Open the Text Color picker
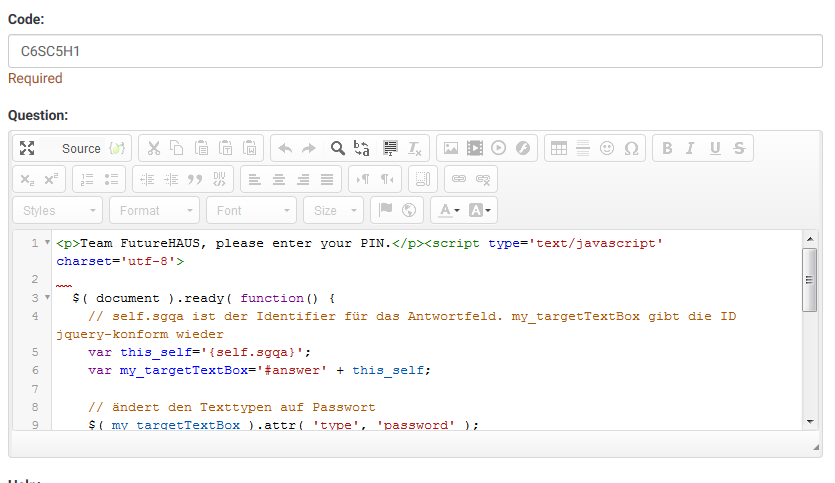The image size is (835, 483). (x=446, y=211)
